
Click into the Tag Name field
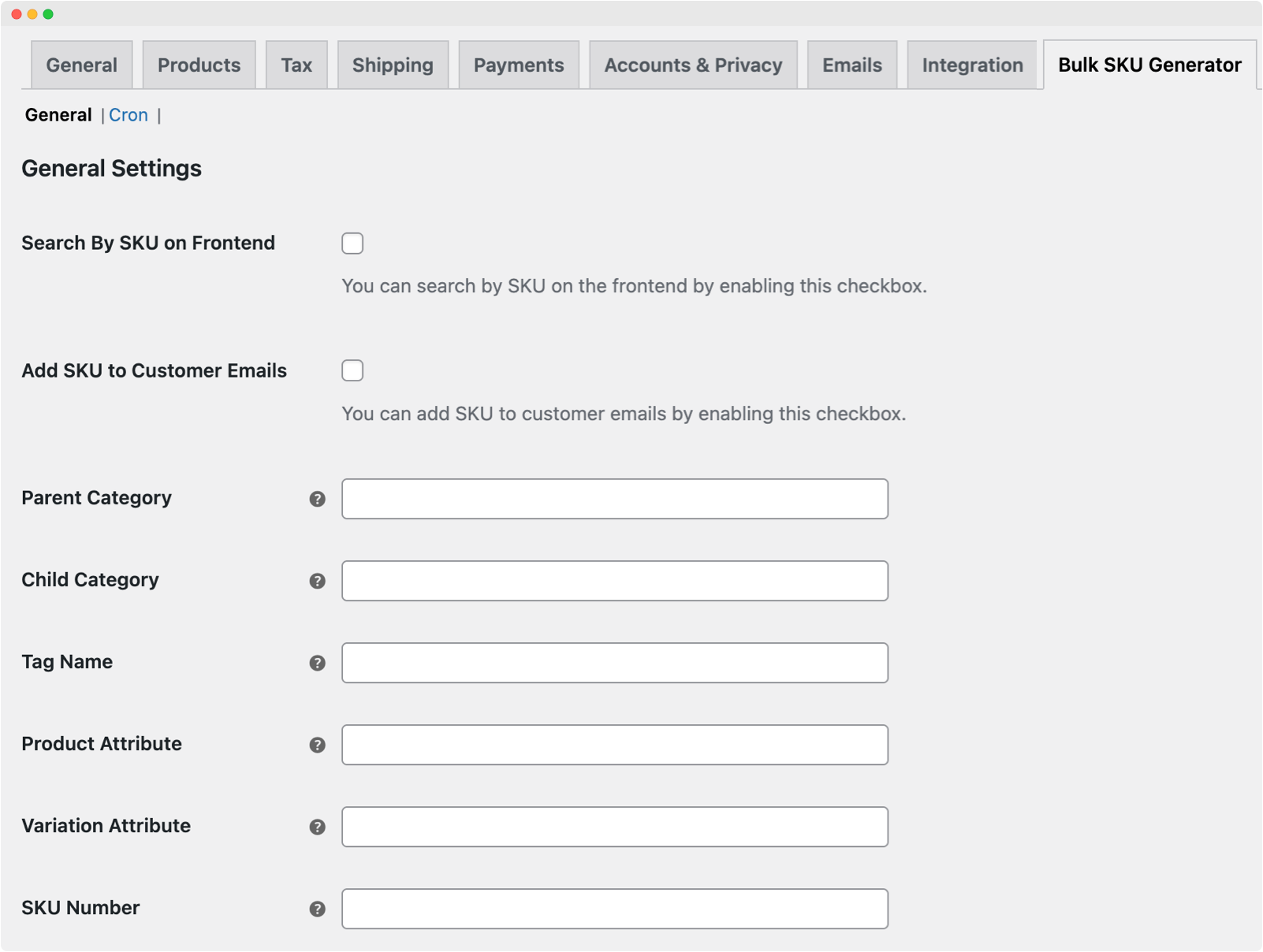(614, 663)
